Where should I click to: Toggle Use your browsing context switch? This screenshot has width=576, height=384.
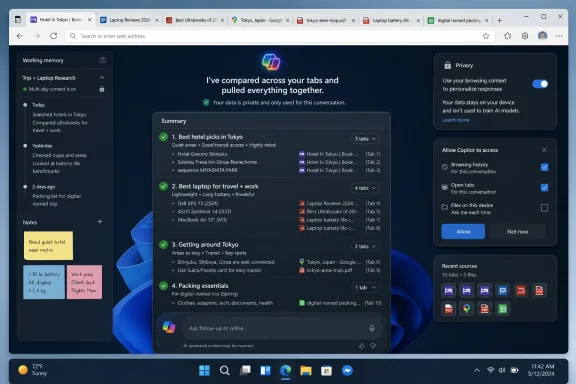click(540, 84)
